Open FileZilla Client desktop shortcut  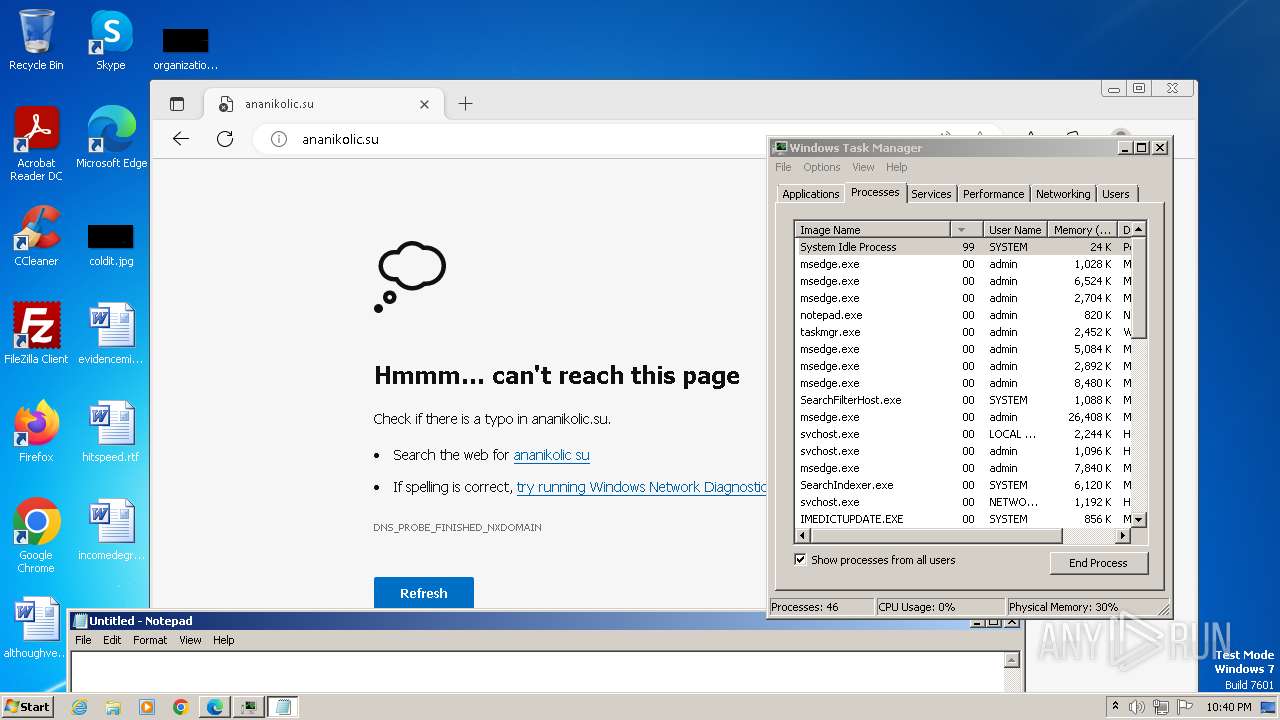coord(36,334)
